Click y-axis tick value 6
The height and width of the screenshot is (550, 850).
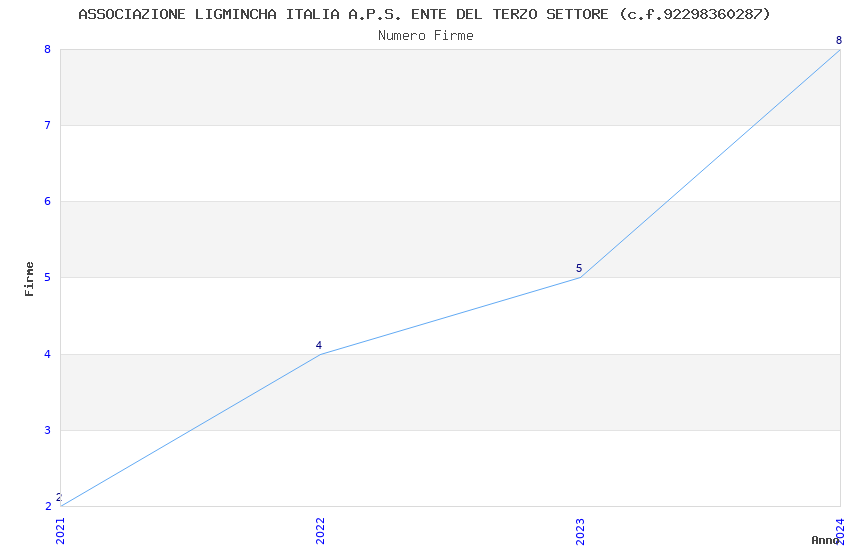pos(48,201)
